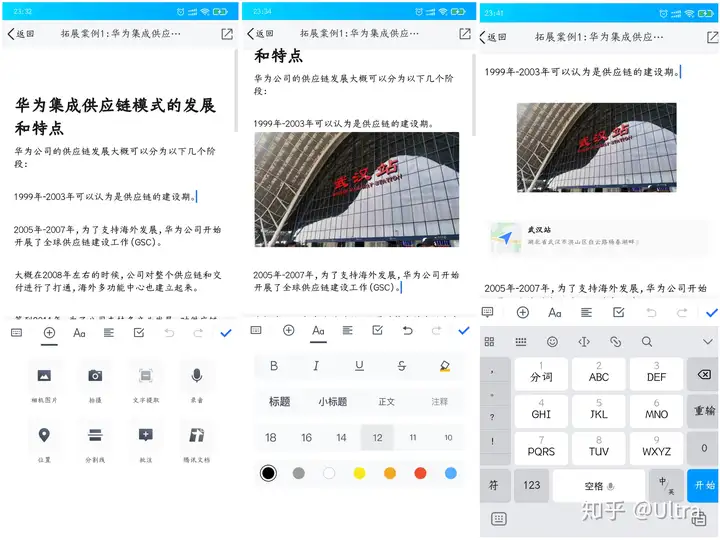The height and width of the screenshot is (540, 720).
Task: Tap the 批注 annotation comment icon
Action: coord(146,435)
